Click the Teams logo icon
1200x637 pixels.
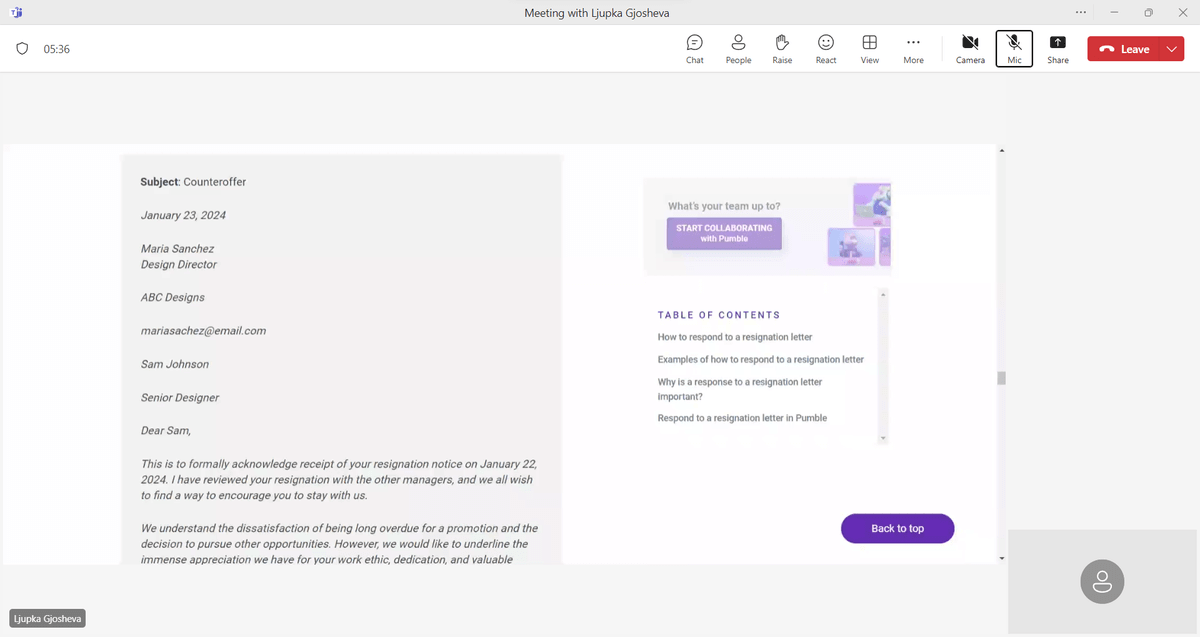point(16,13)
